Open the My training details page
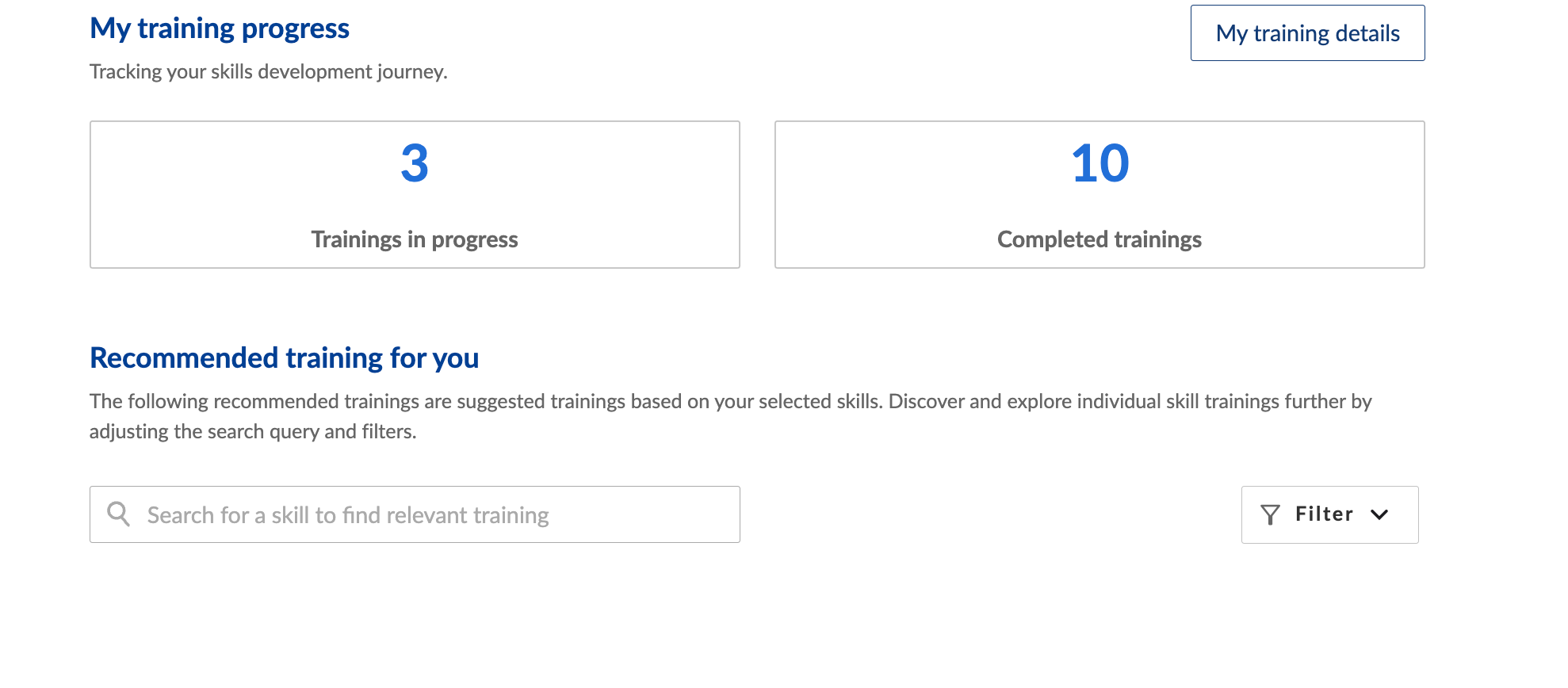This screenshot has height=688, width=1568. click(1307, 33)
